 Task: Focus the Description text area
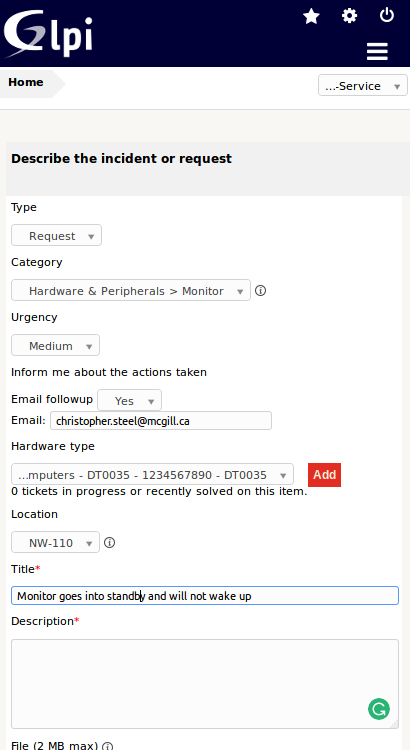point(205,684)
